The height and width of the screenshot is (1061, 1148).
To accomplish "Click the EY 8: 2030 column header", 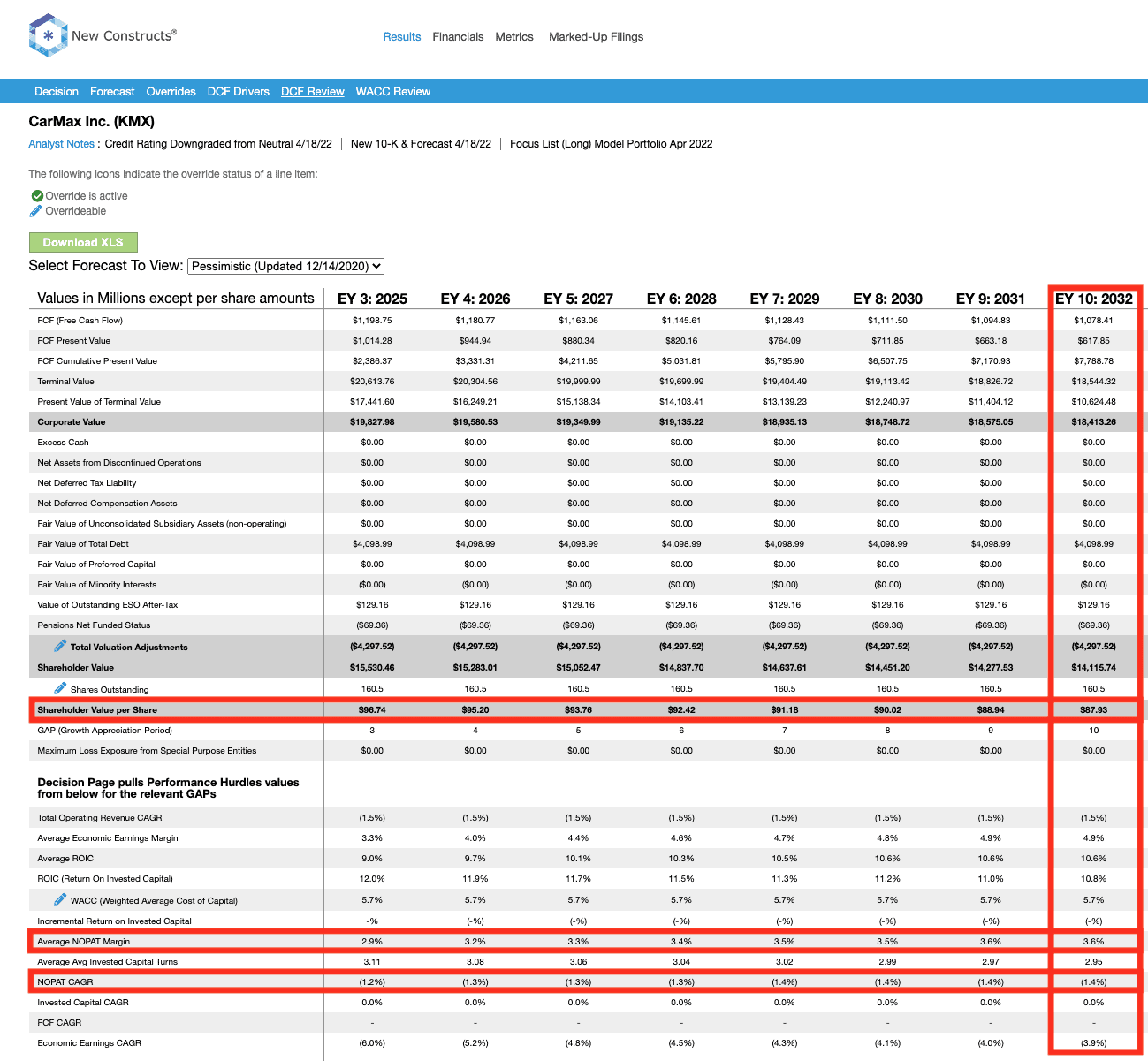I will point(887,299).
